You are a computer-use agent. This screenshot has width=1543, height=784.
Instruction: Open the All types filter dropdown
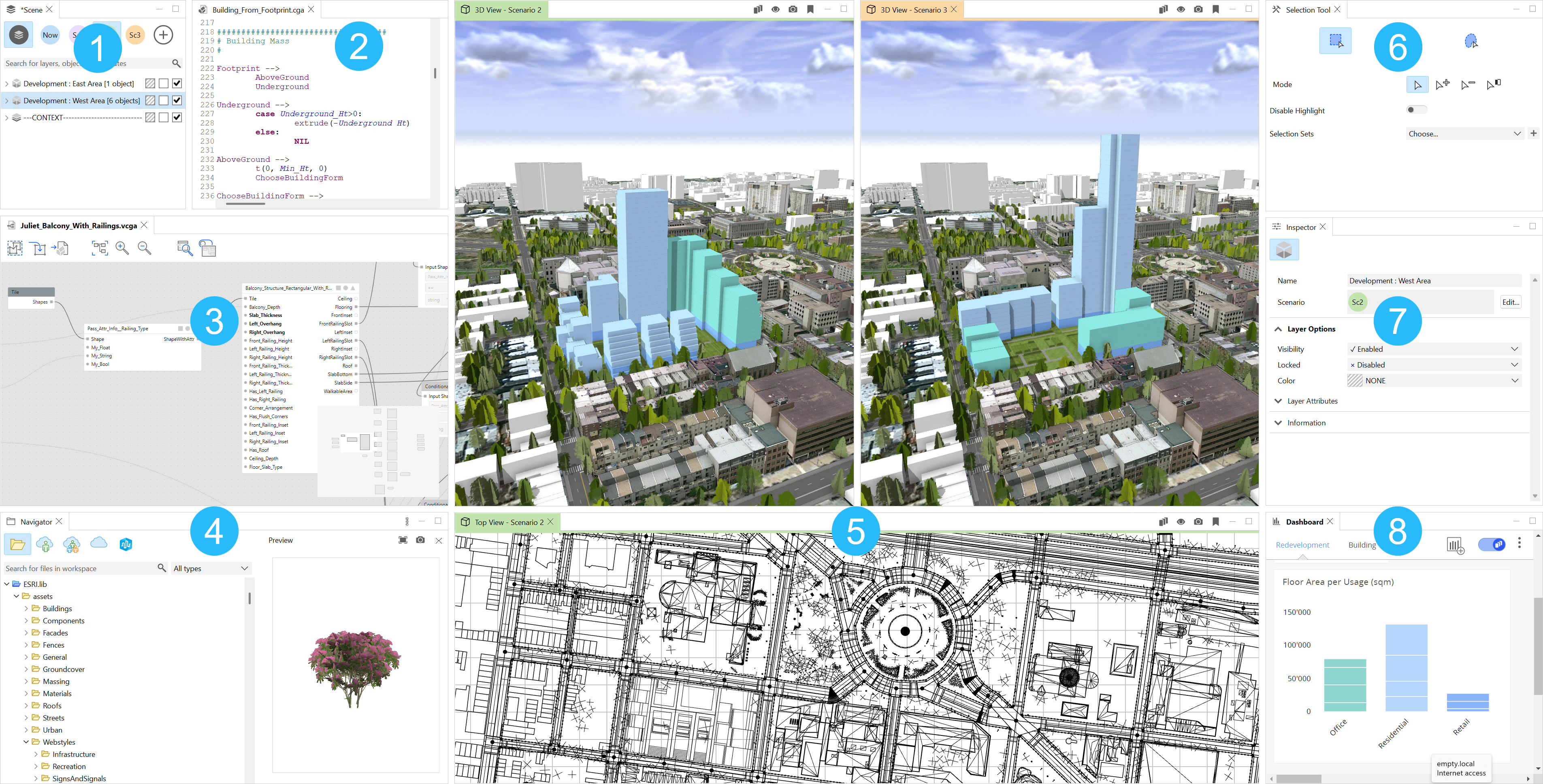210,568
